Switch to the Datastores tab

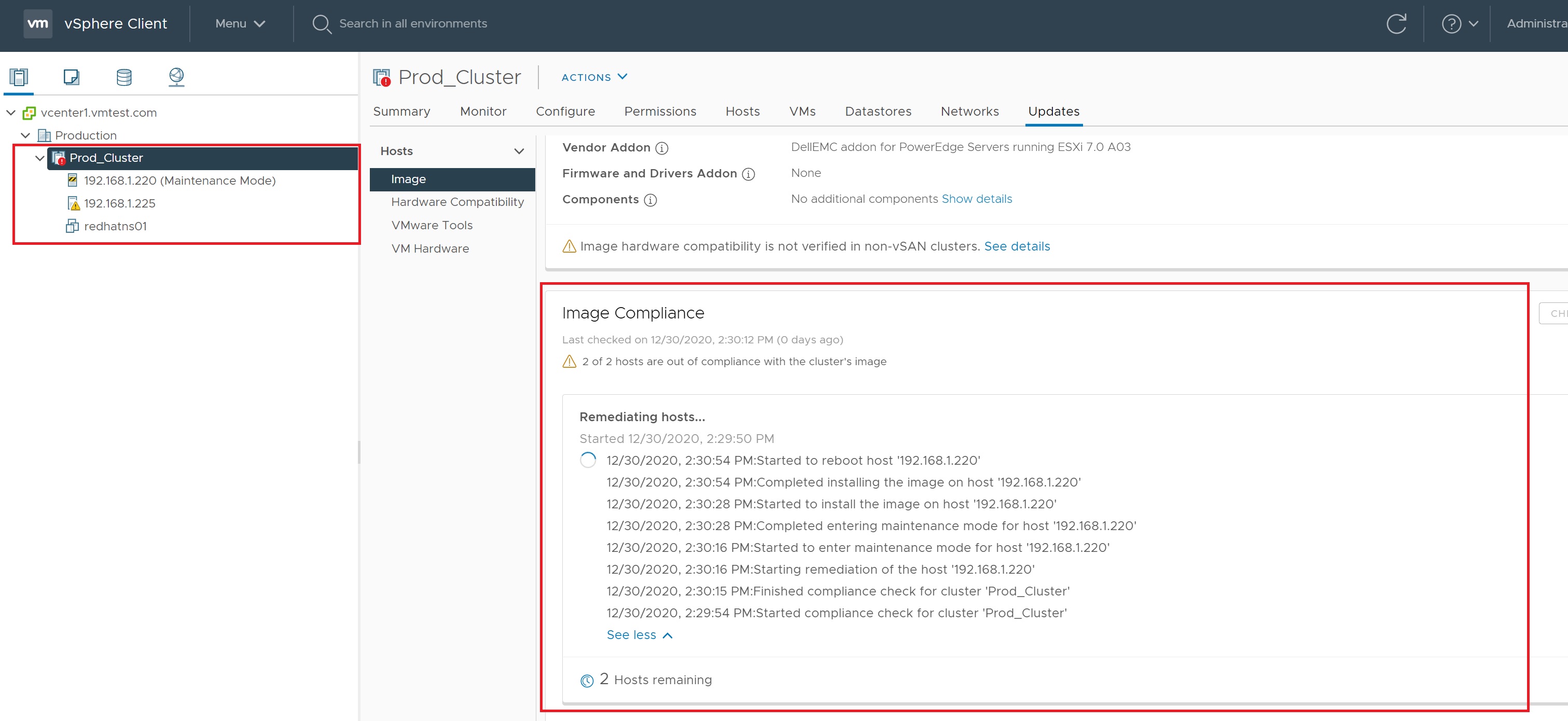[878, 112]
